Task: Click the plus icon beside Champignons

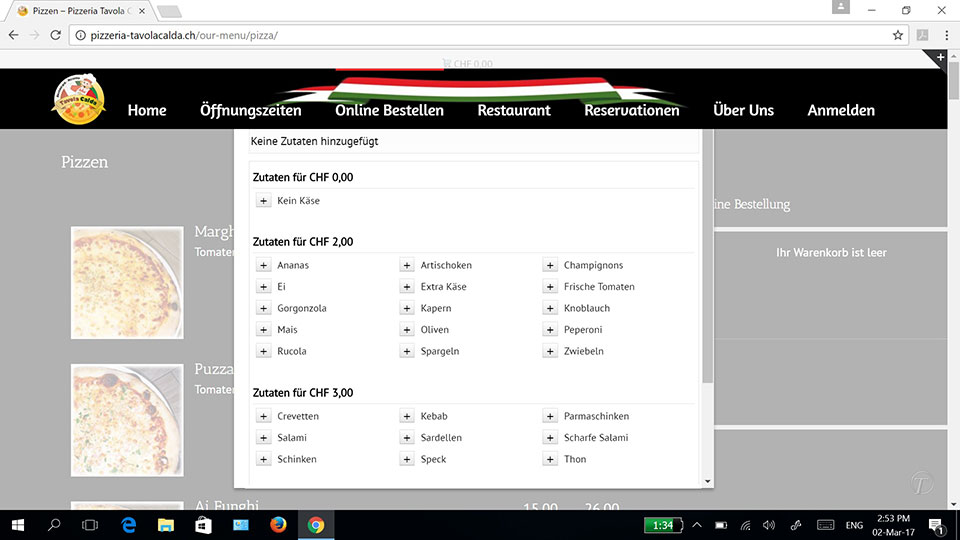Action: [x=551, y=265]
